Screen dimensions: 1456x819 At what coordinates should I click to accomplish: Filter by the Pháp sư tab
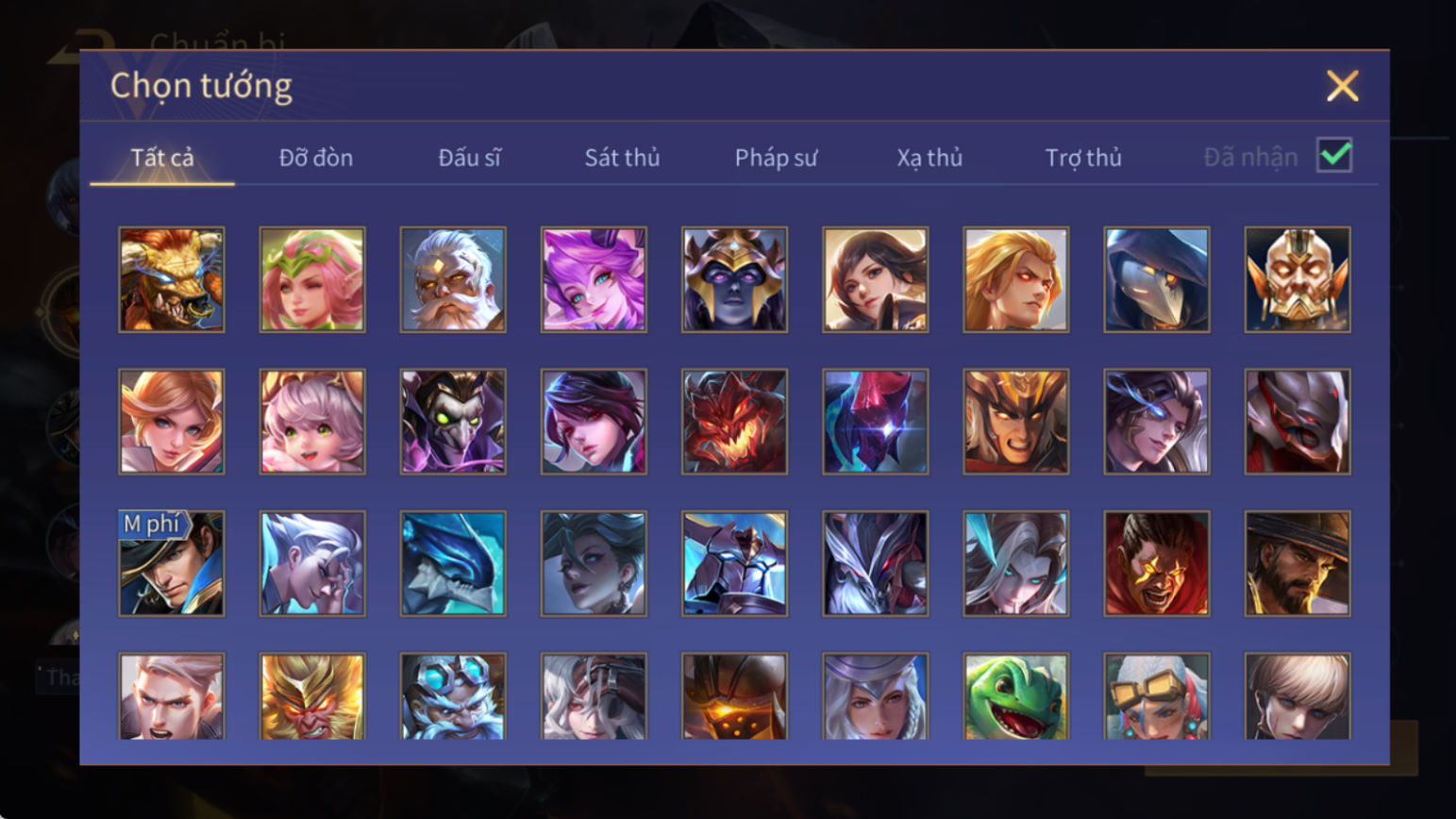tap(776, 158)
